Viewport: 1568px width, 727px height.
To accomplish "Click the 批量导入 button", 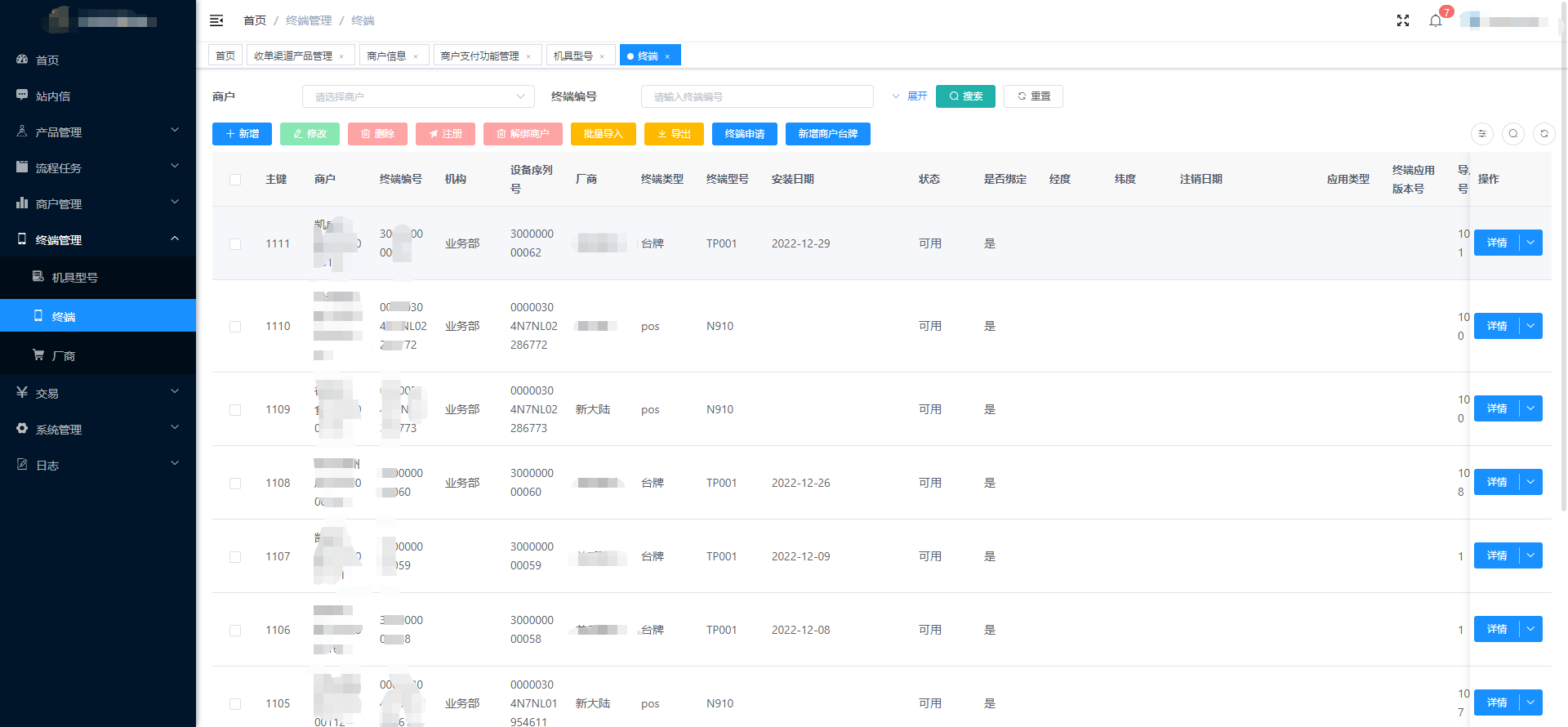I will [604, 134].
